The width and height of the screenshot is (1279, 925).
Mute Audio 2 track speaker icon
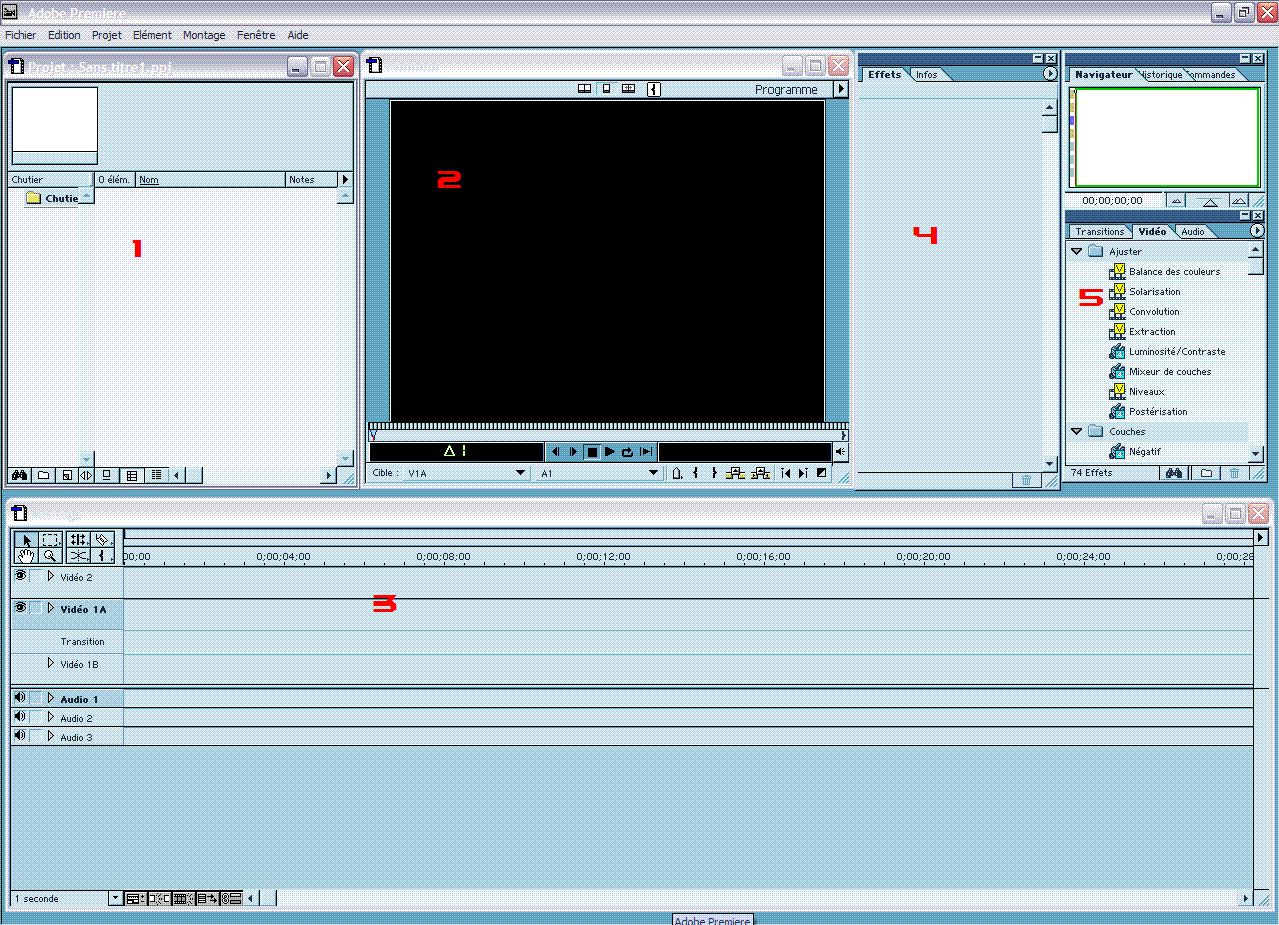click(19, 717)
